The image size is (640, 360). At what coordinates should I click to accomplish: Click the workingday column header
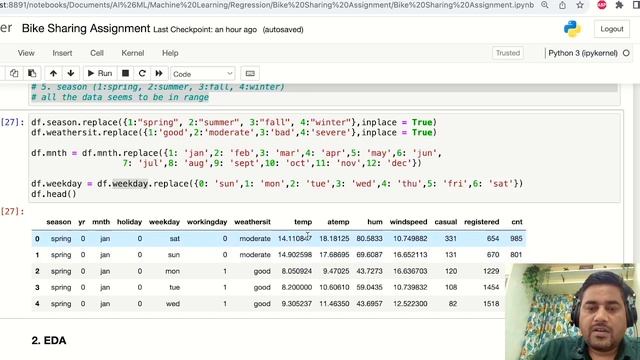coord(207,222)
